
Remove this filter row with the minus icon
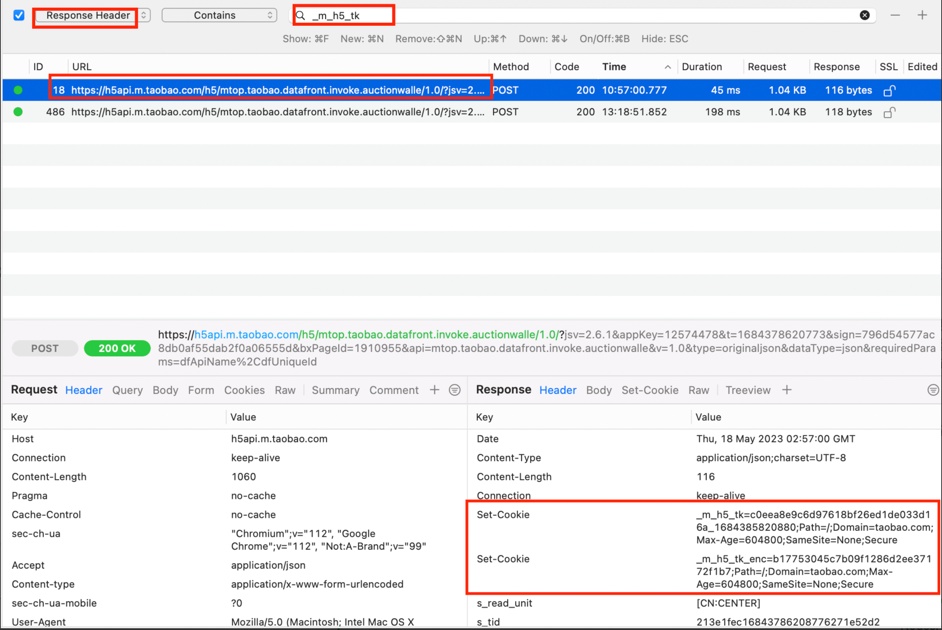[x=895, y=15]
